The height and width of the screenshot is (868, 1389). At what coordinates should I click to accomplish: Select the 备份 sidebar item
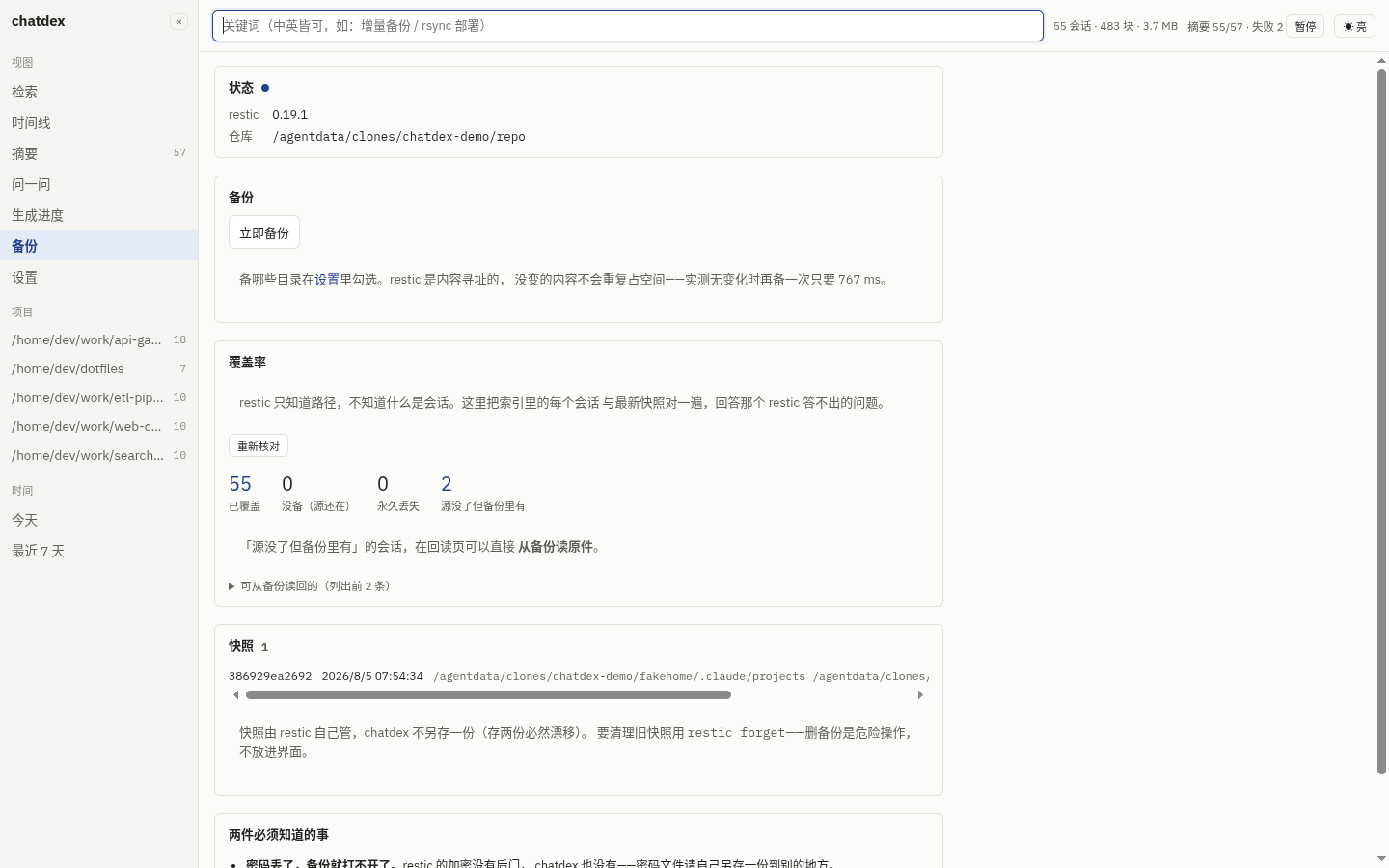click(99, 246)
